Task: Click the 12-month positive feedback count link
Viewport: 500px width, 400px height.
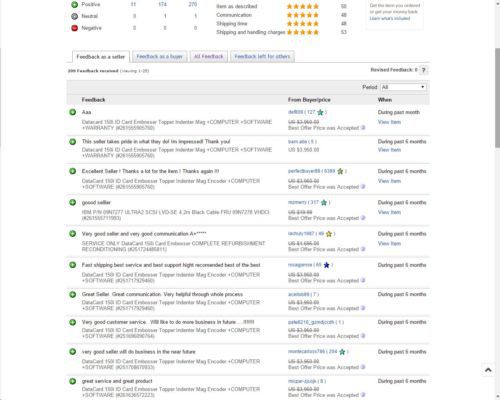Action: click(x=193, y=4)
